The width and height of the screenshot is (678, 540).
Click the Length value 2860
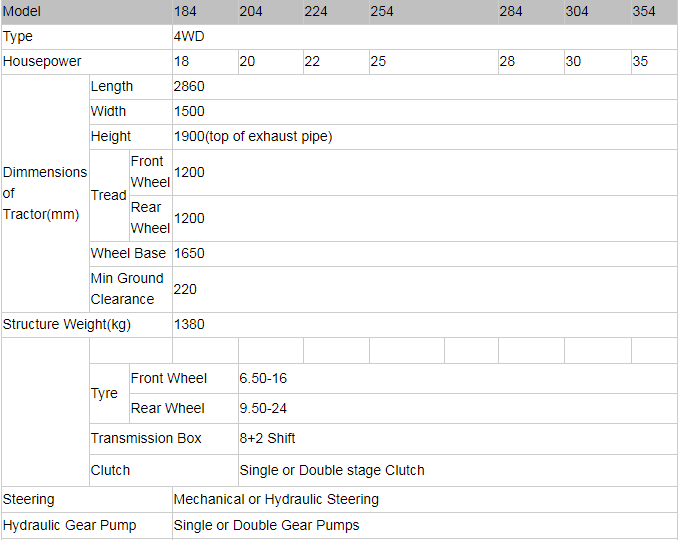(189, 86)
